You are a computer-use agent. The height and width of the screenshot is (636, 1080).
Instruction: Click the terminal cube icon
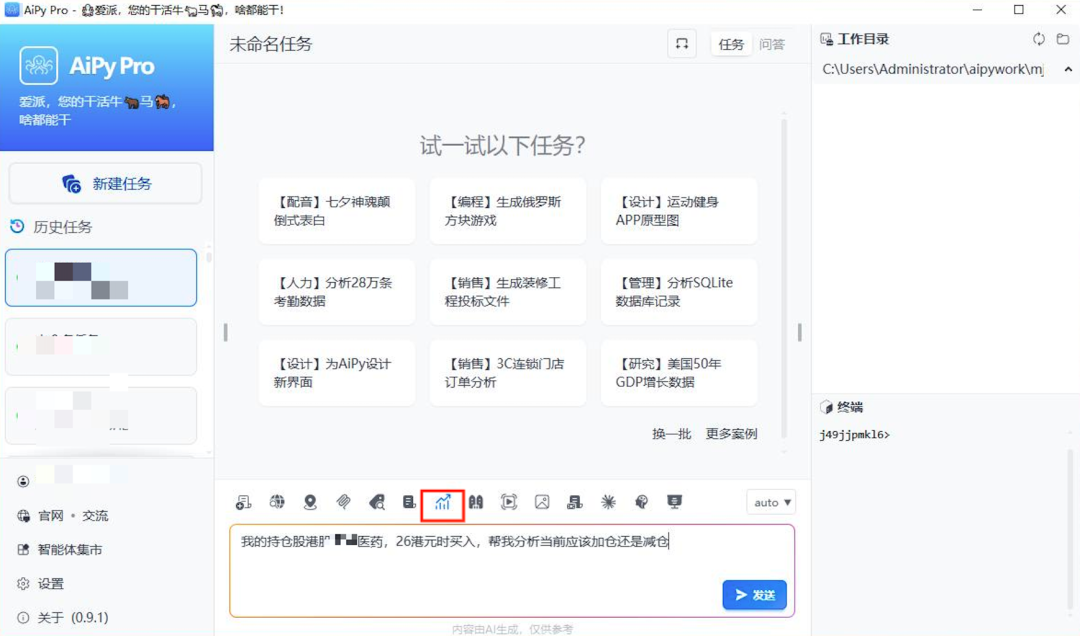(x=827, y=407)
